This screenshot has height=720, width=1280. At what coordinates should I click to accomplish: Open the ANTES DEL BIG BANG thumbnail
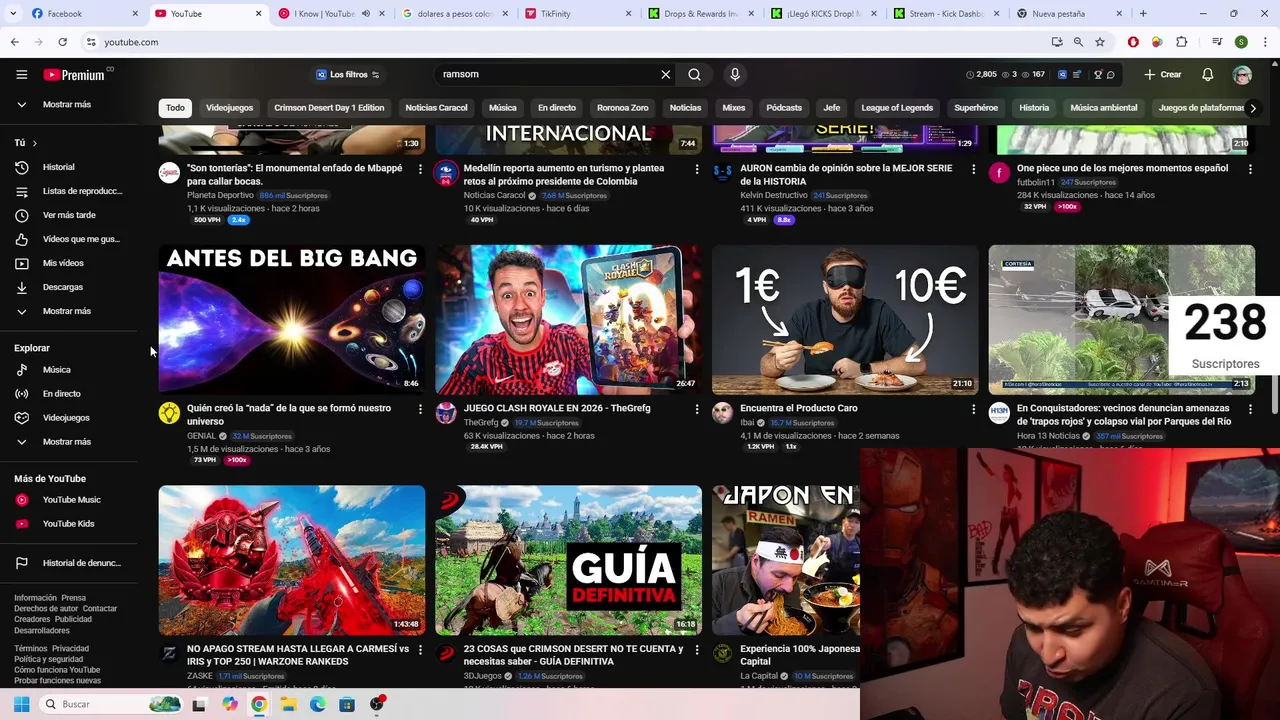point(292,320)
